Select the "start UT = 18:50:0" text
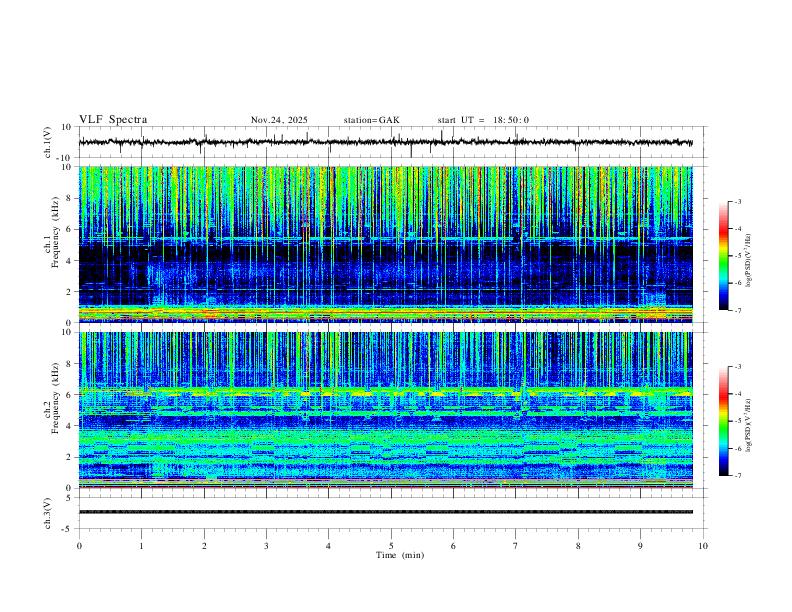This screenshot has height=612, width=792. tap(483, 120)
